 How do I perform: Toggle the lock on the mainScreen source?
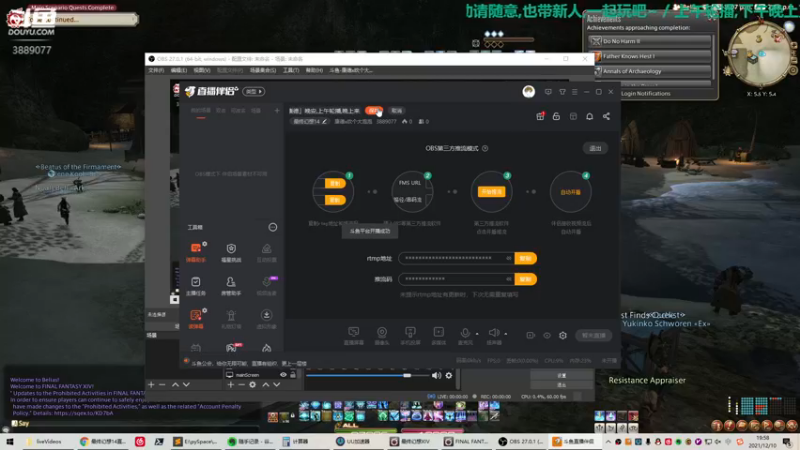pyautogui.click(x=293, y=374)
